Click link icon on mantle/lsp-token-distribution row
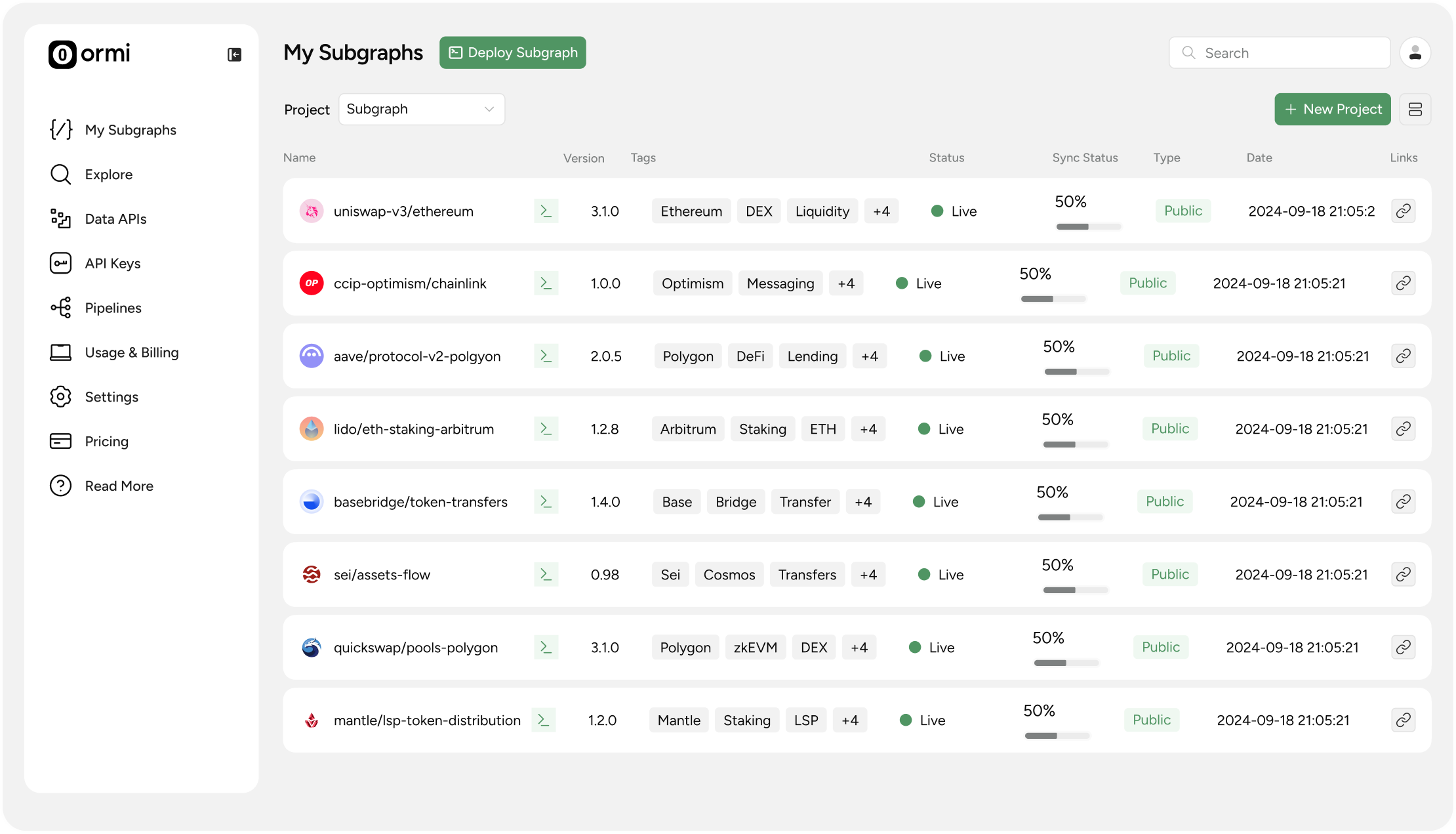Screen dimensions: 1456x834 pos(1403,720)
